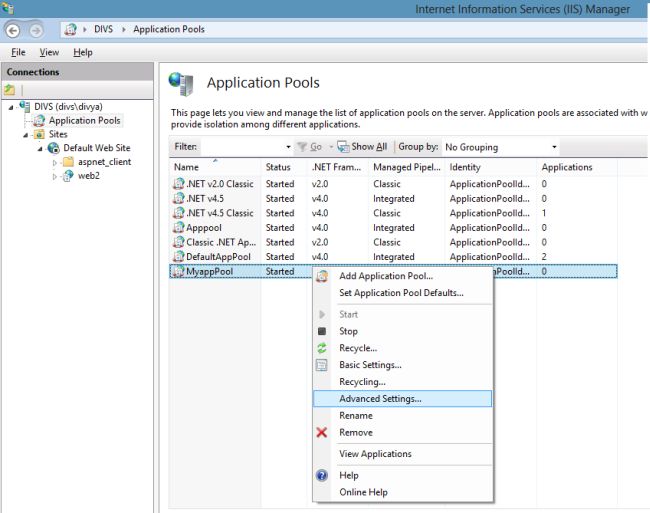Viewport: 650px width, 513px height.
Task: Click v2.0 cell in .NET v2.0 Classic row
Action: [x=320, y=184]
